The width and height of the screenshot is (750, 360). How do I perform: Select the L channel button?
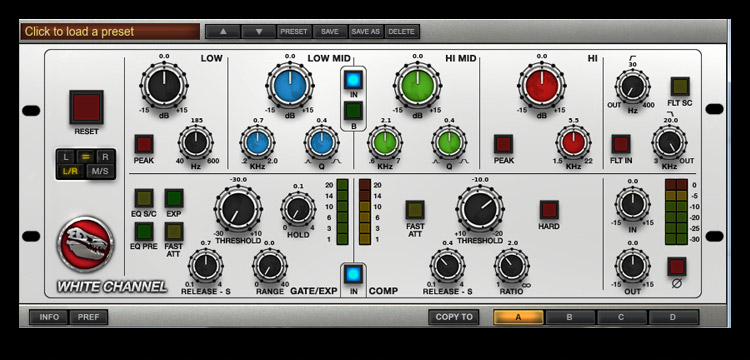point(66,156)
